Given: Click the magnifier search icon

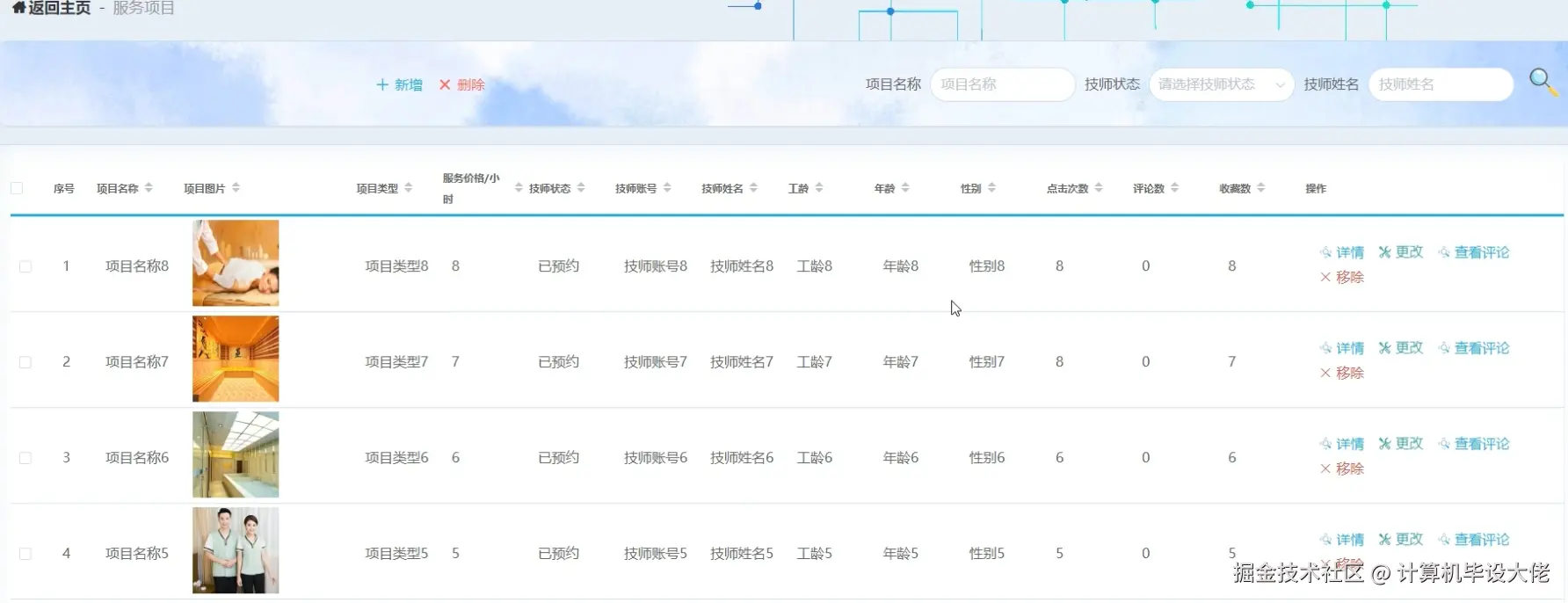Looking at the screenshot, I should click(1543, 83).
